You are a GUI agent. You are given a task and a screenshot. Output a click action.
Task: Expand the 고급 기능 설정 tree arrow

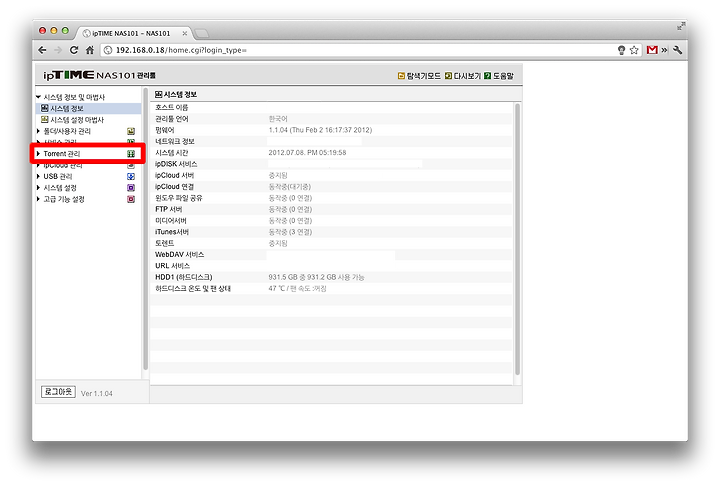tap(39, 199)
